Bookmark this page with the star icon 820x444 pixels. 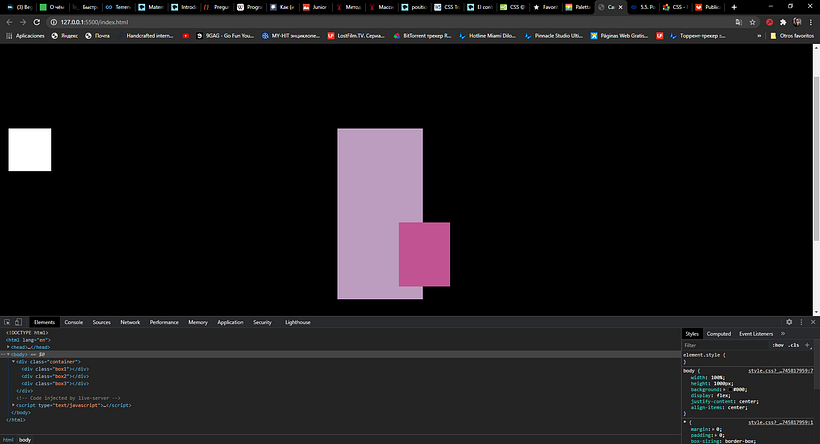(x=753, y=22)
